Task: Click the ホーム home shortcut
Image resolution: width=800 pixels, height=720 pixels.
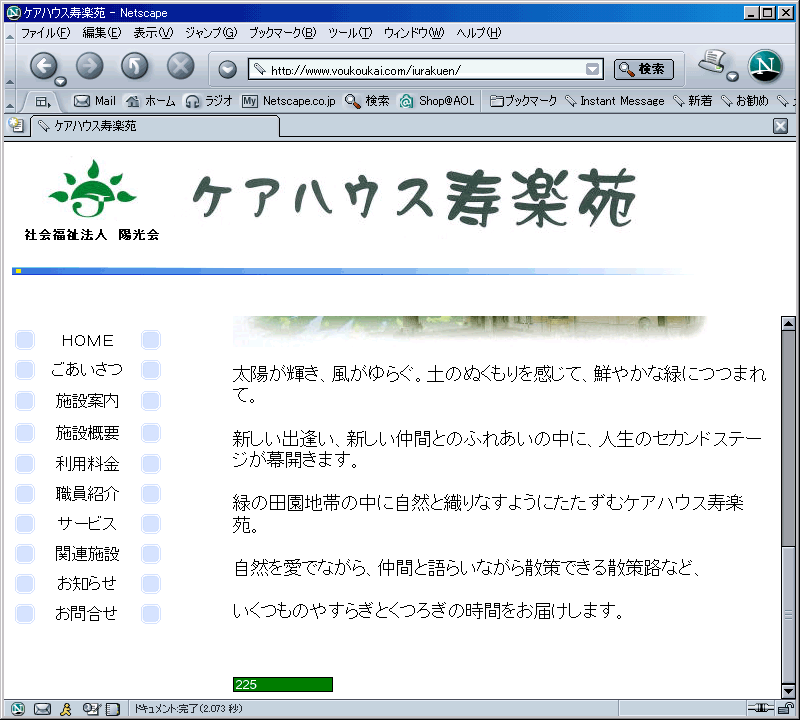Action: [x=151, y=101]
